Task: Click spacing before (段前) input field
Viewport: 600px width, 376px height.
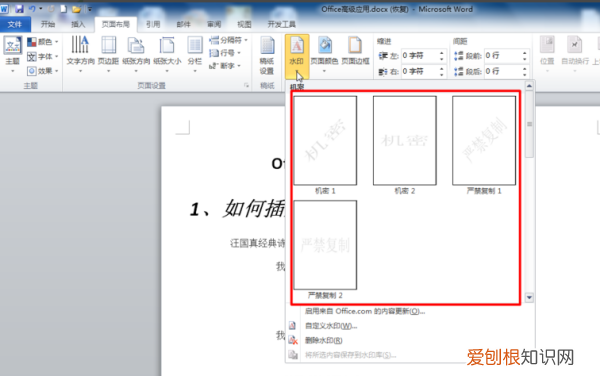Action: coord(502,56)
